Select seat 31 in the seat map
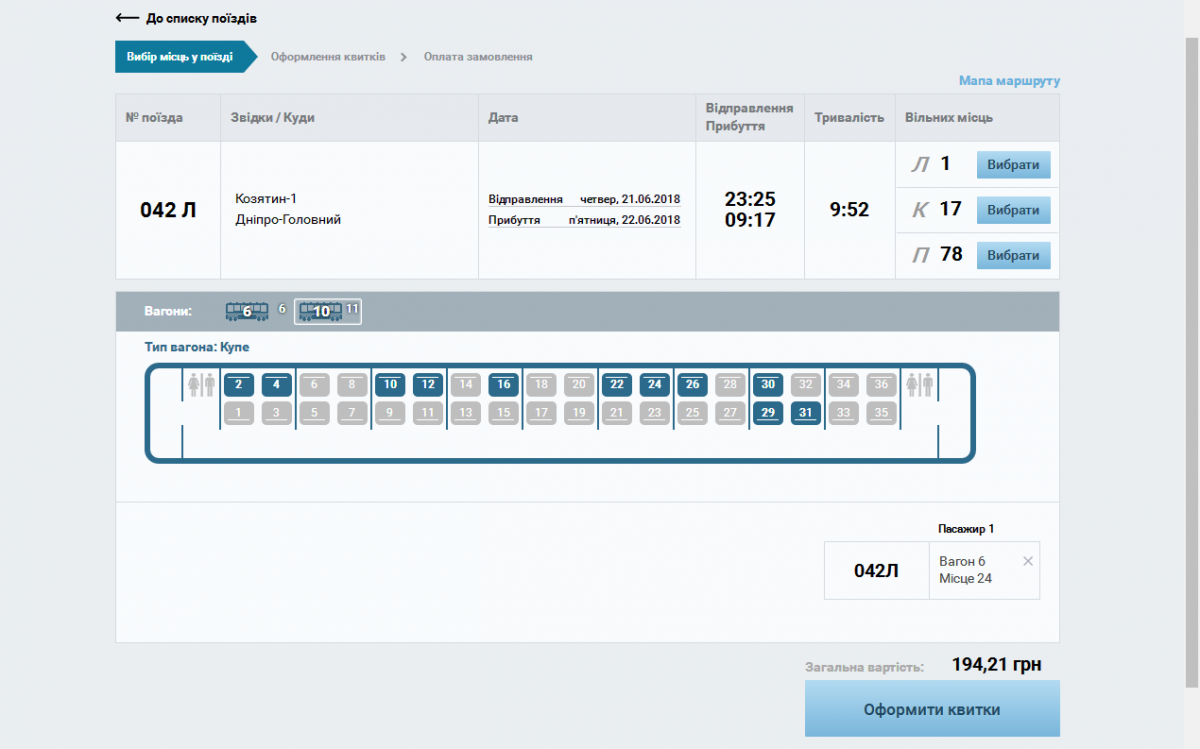This screenshot has width=1200, height=749. tap(805, 412)
